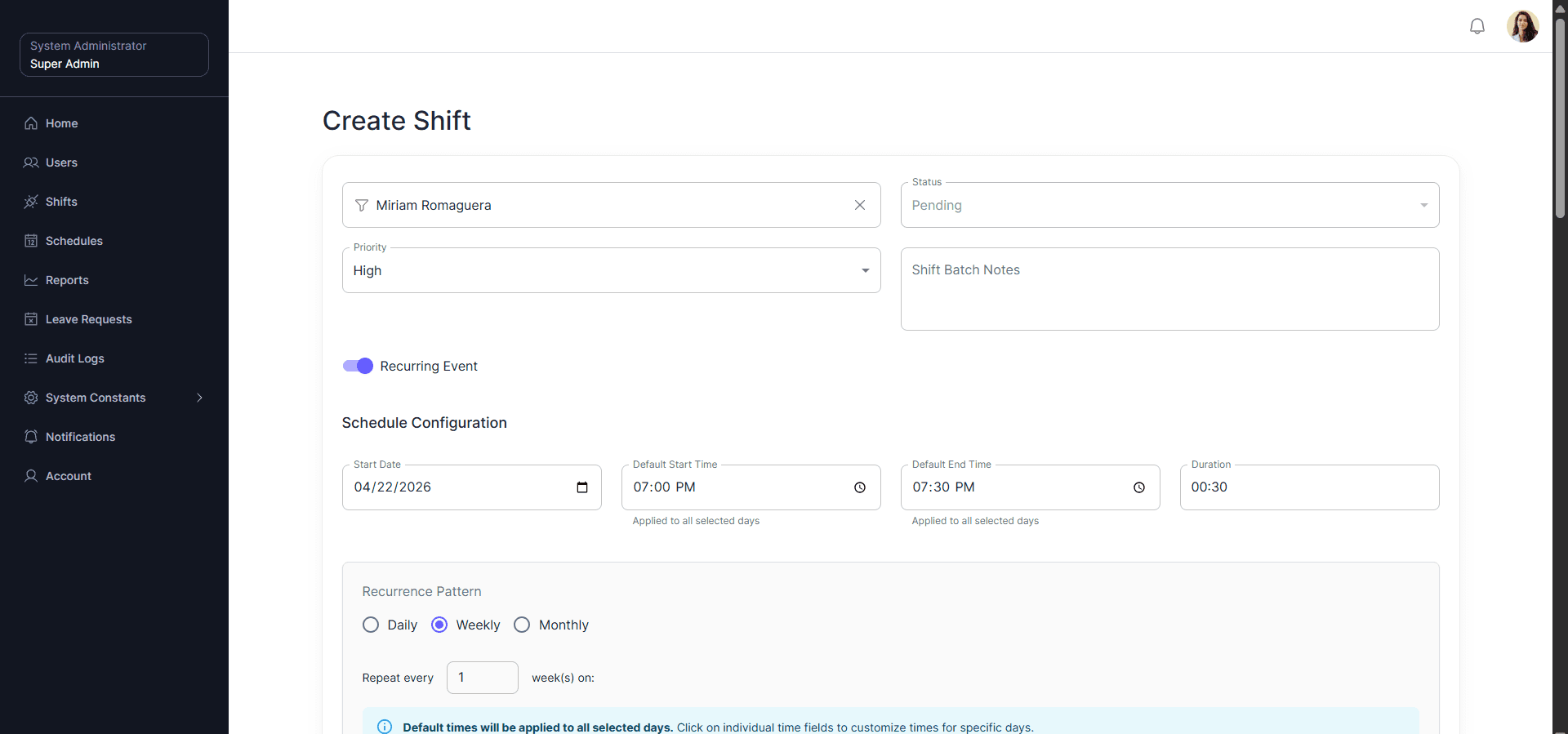Click the Account person icon
The height and width of the screenshot is (734, 1568).
[x=31, y=476]
